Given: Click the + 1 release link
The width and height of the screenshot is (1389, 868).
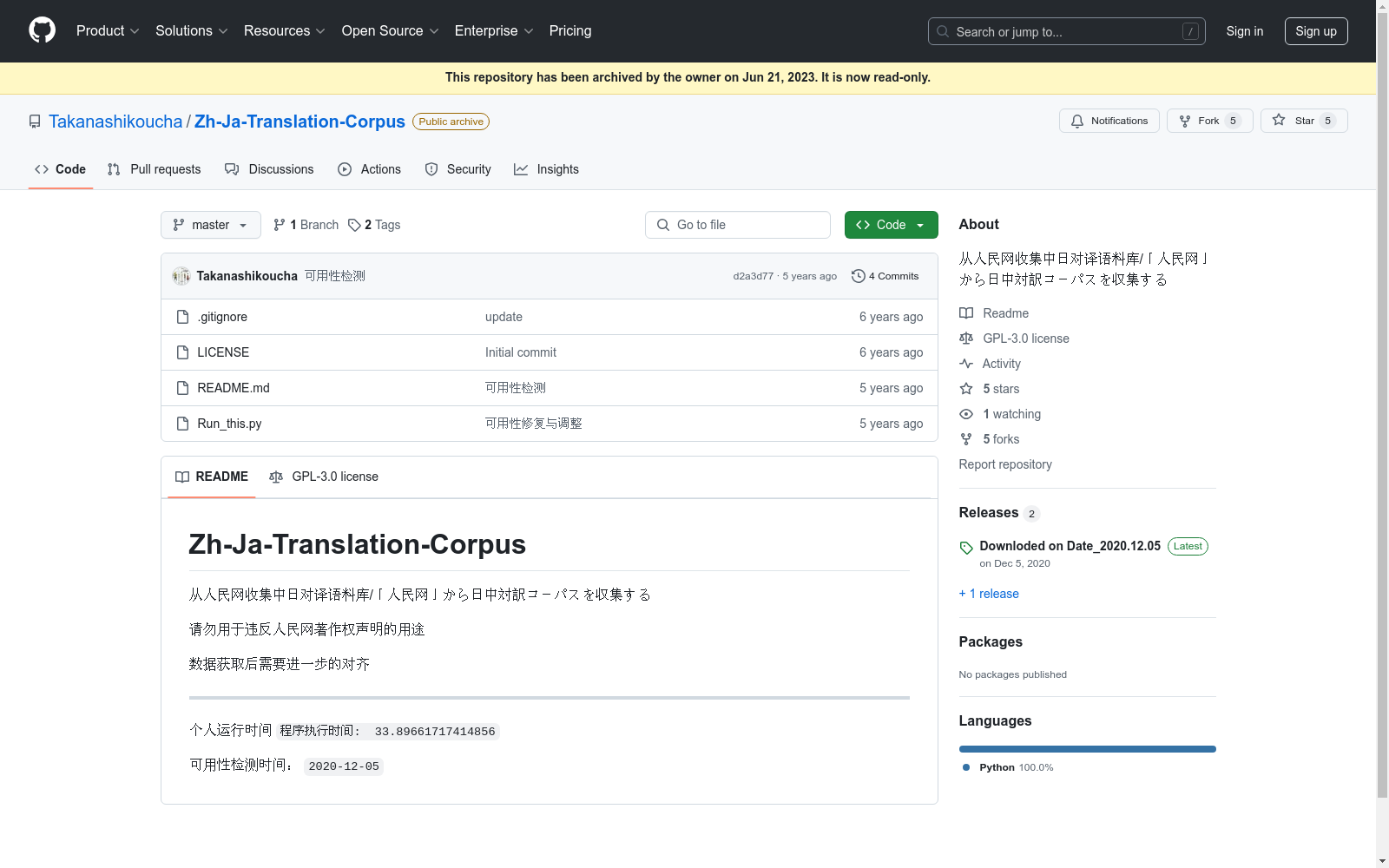Looking at the screenshot, I should (989, 594).
